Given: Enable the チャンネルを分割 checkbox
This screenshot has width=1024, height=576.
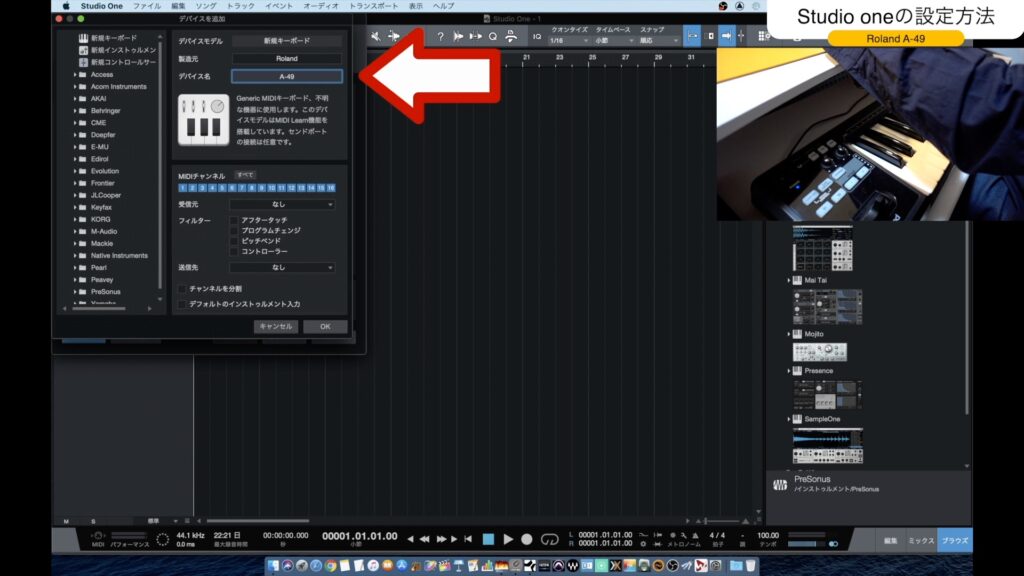Looking at the screenshot, I should click(182, 289).
